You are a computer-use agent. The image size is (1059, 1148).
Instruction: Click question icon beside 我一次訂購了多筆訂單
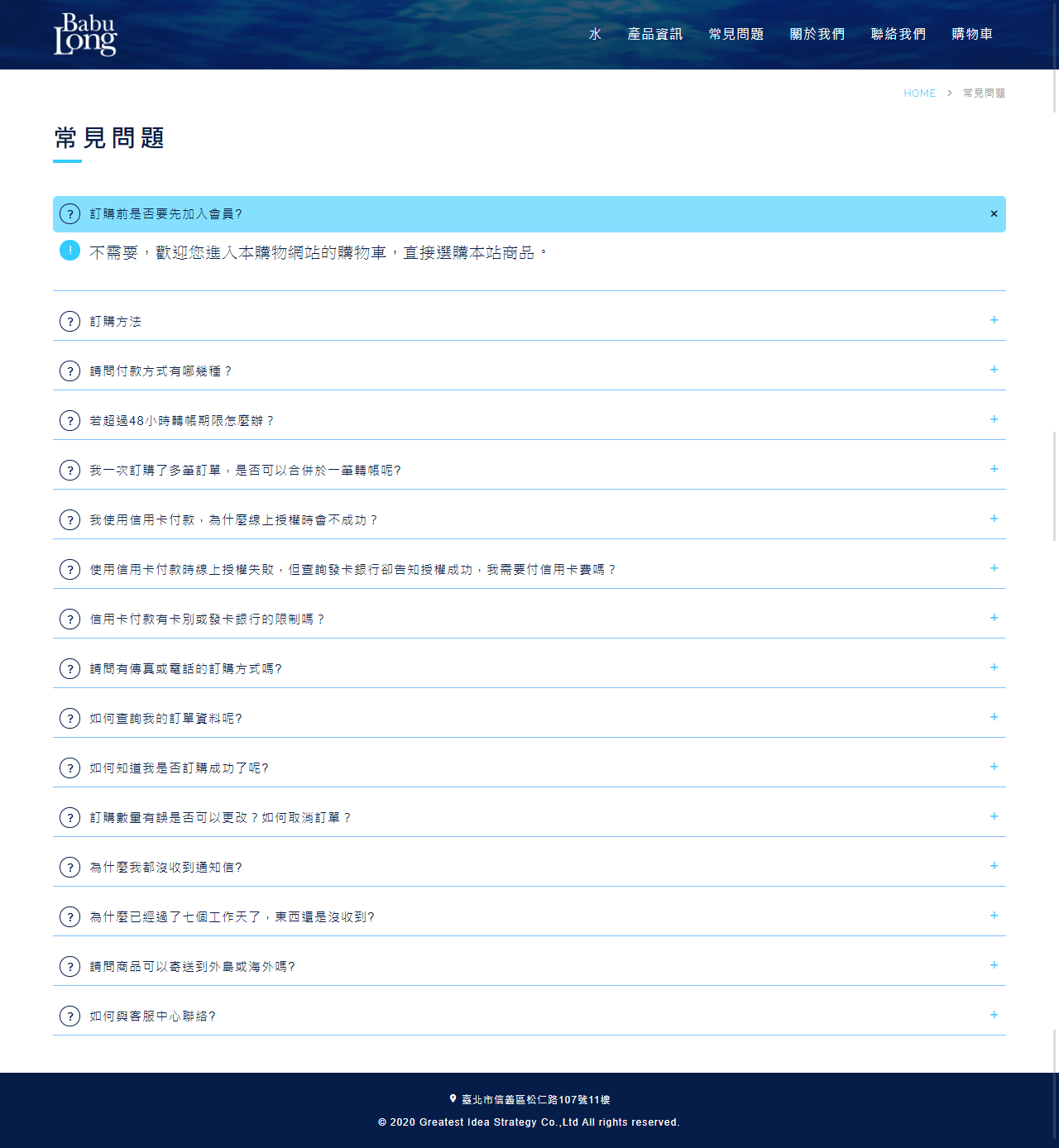tap(70, 471)
